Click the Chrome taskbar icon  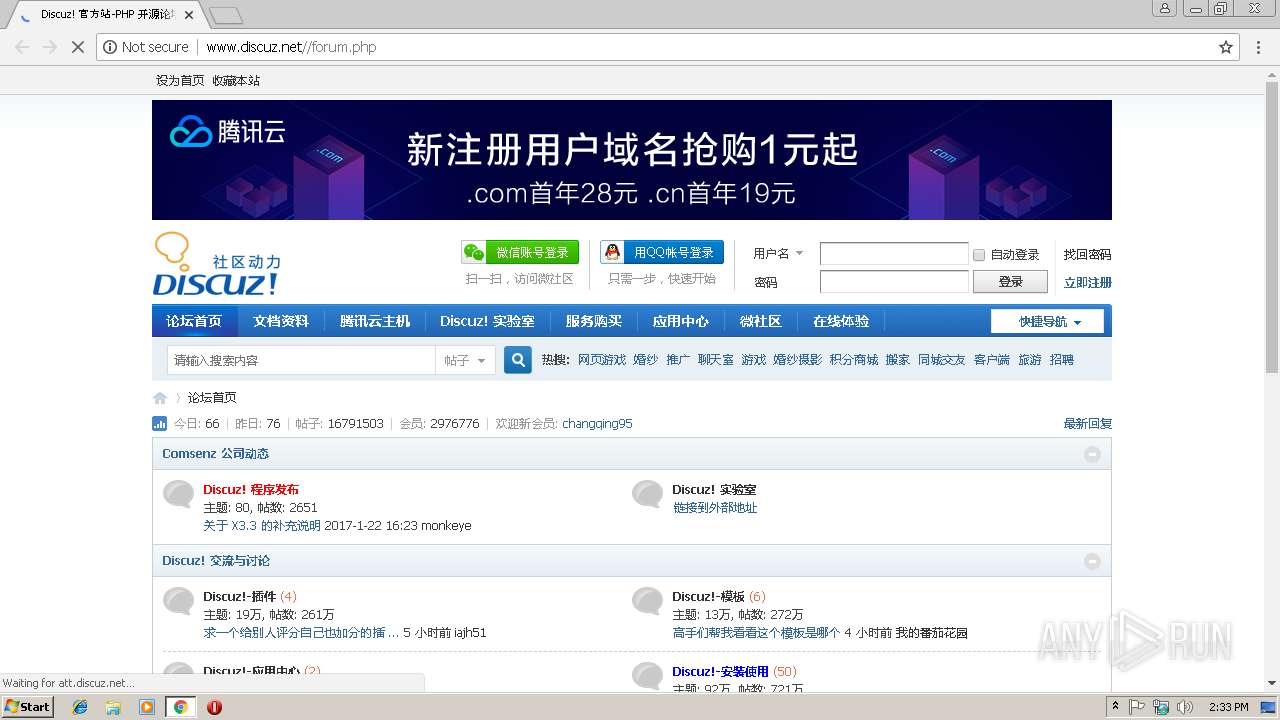point(180,707)
